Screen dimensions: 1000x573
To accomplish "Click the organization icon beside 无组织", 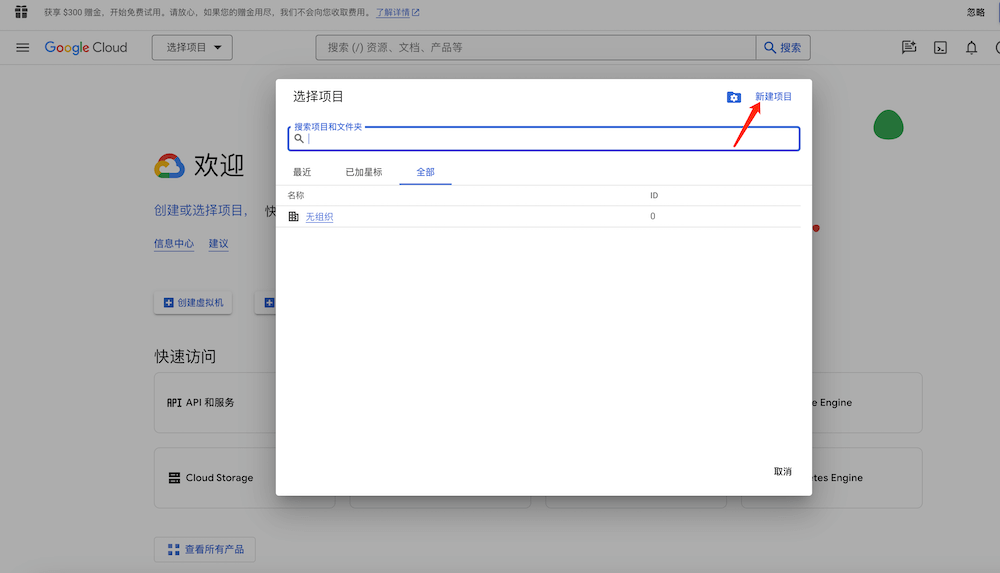I will (294, 217).
